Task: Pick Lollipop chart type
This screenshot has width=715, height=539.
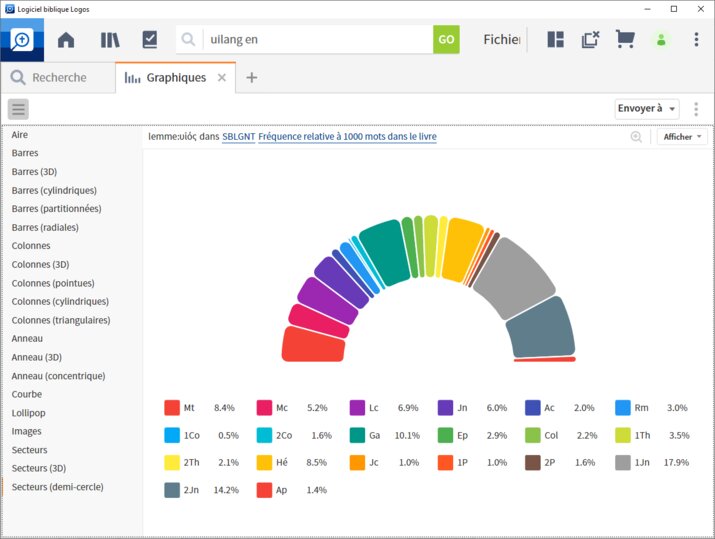Action: pyautogui.click(x=28, y=413)
